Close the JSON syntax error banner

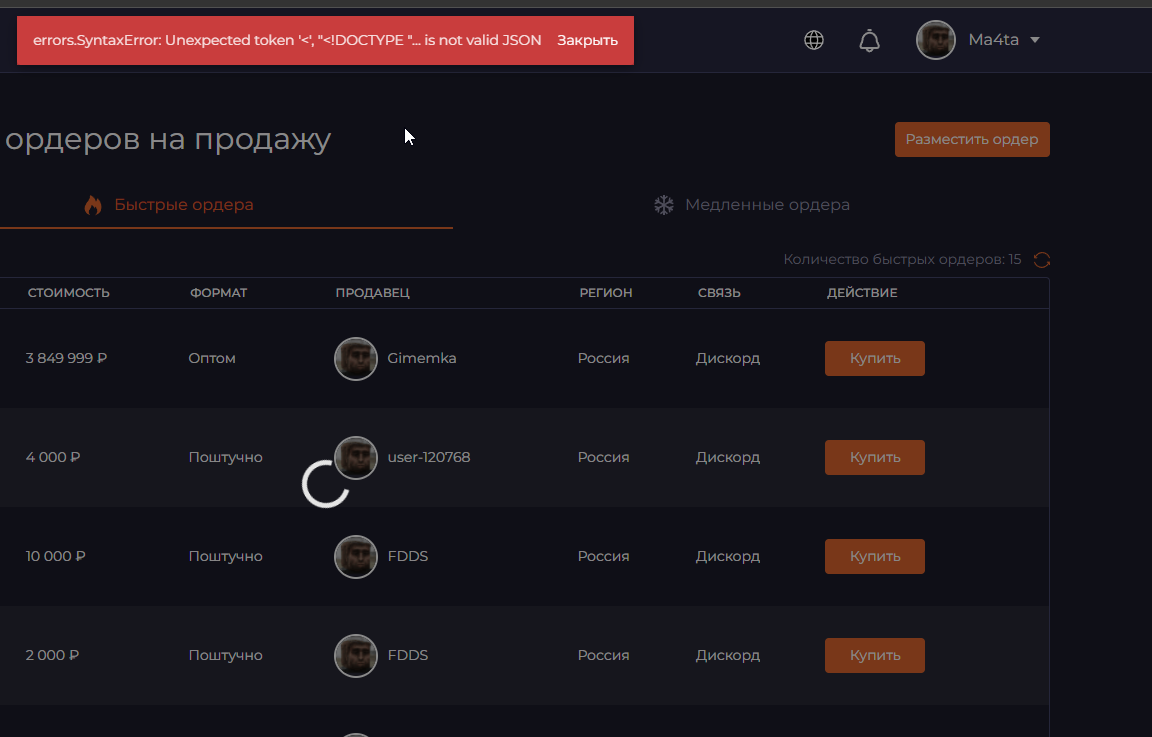[587, 40]
